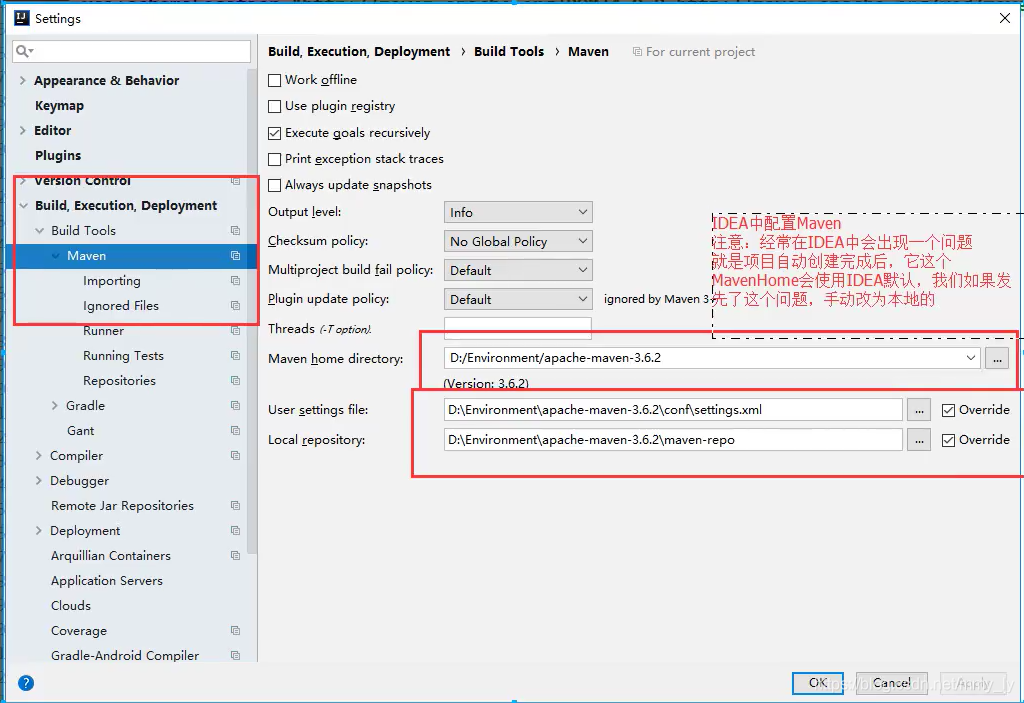Uncheck Execute goals recursively
This screenshot has height=703, width=1024.
pyautogui.click(x=275, y=133)
